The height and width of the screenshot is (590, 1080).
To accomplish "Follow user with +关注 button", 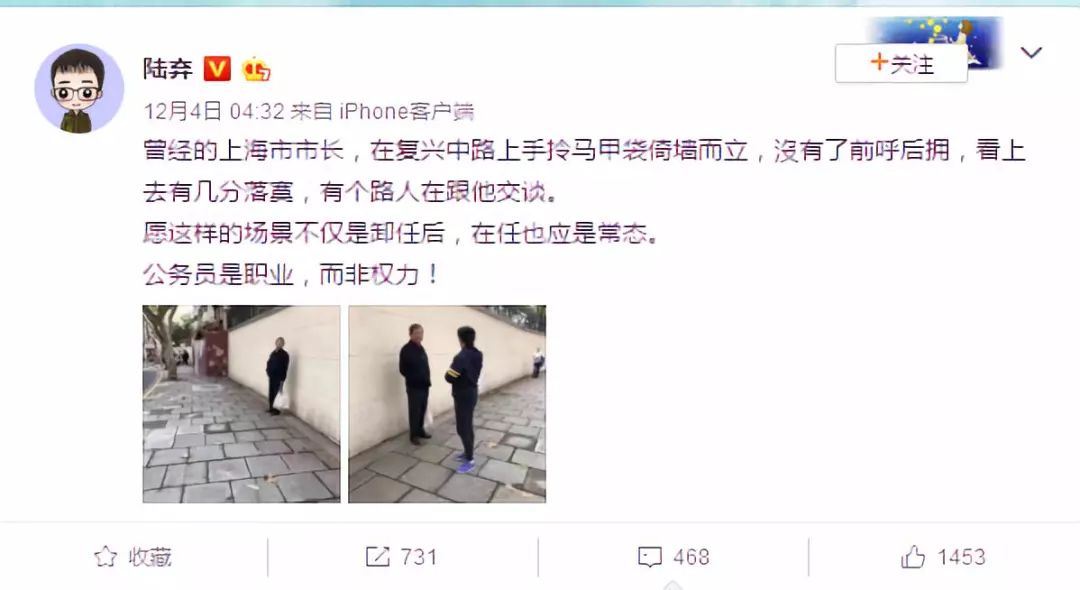I will 901,63.
